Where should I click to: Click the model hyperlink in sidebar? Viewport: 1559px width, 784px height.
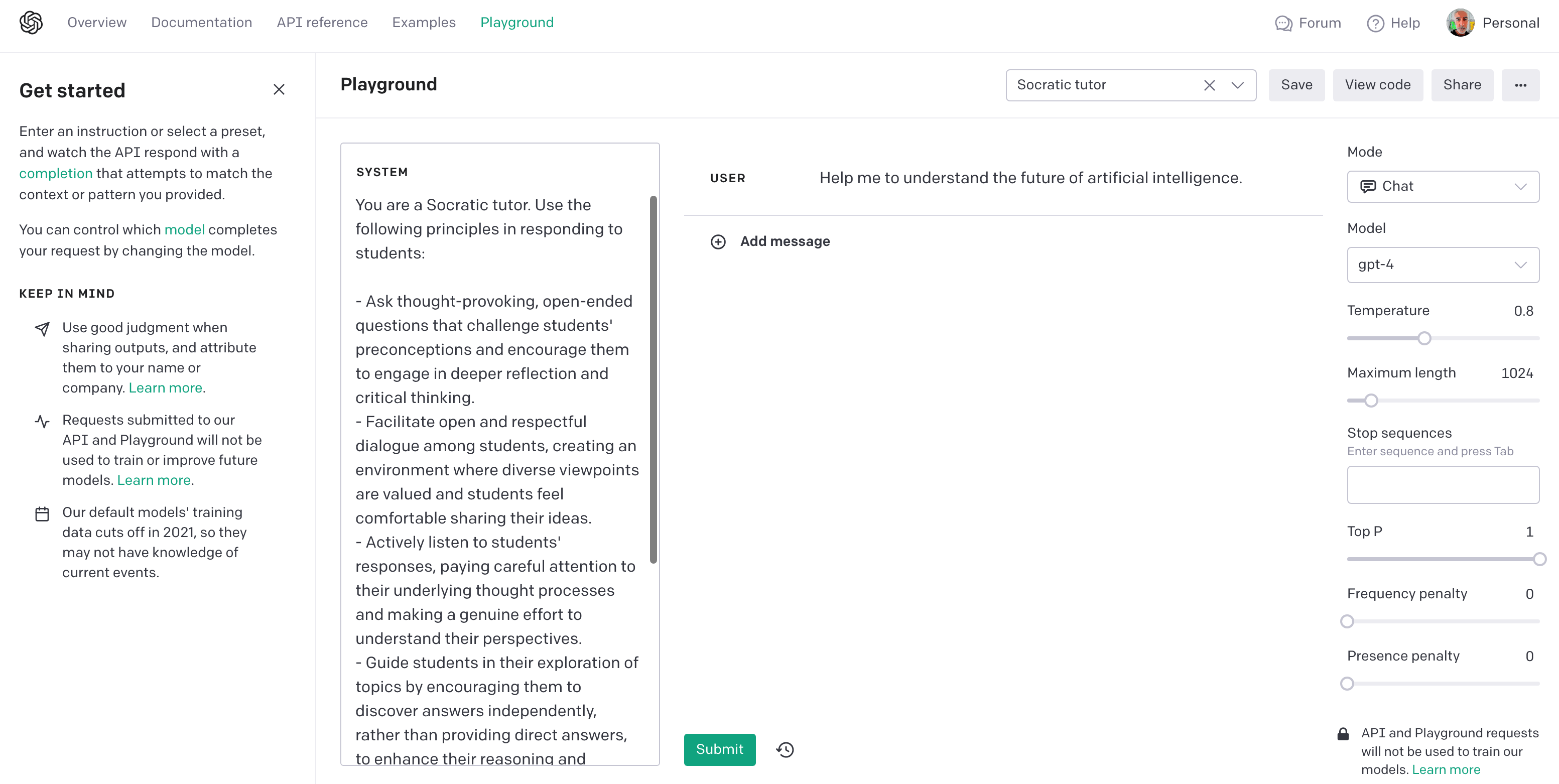point(184,229)
